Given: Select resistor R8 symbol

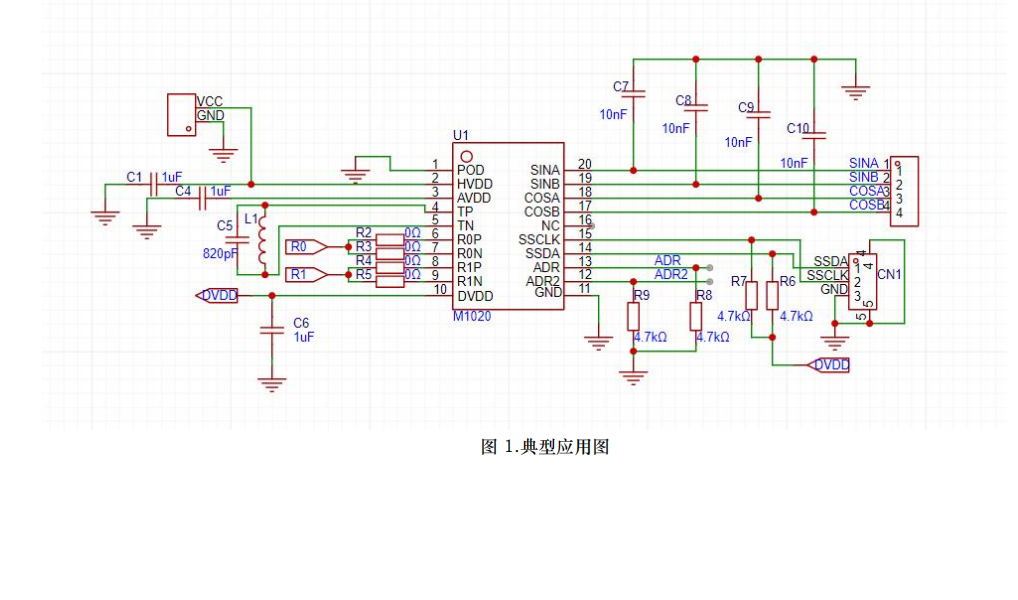Looking at the screenshot, I should (696, 316).
